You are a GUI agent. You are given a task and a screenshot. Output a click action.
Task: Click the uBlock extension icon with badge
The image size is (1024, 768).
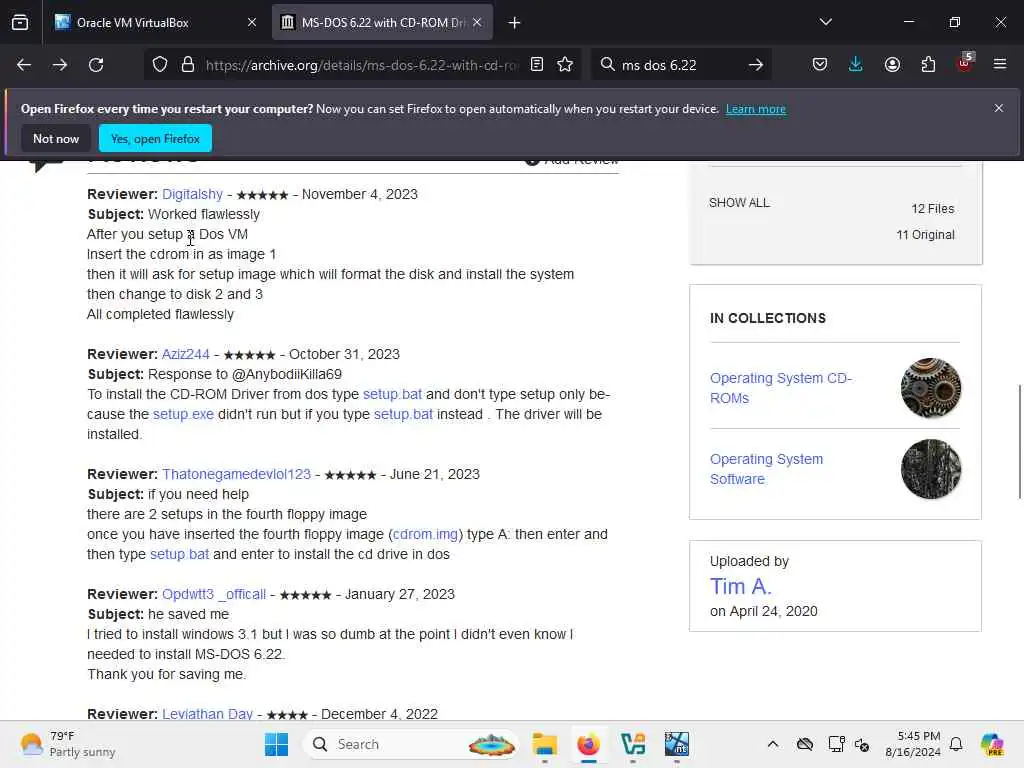tap(965, 63)
